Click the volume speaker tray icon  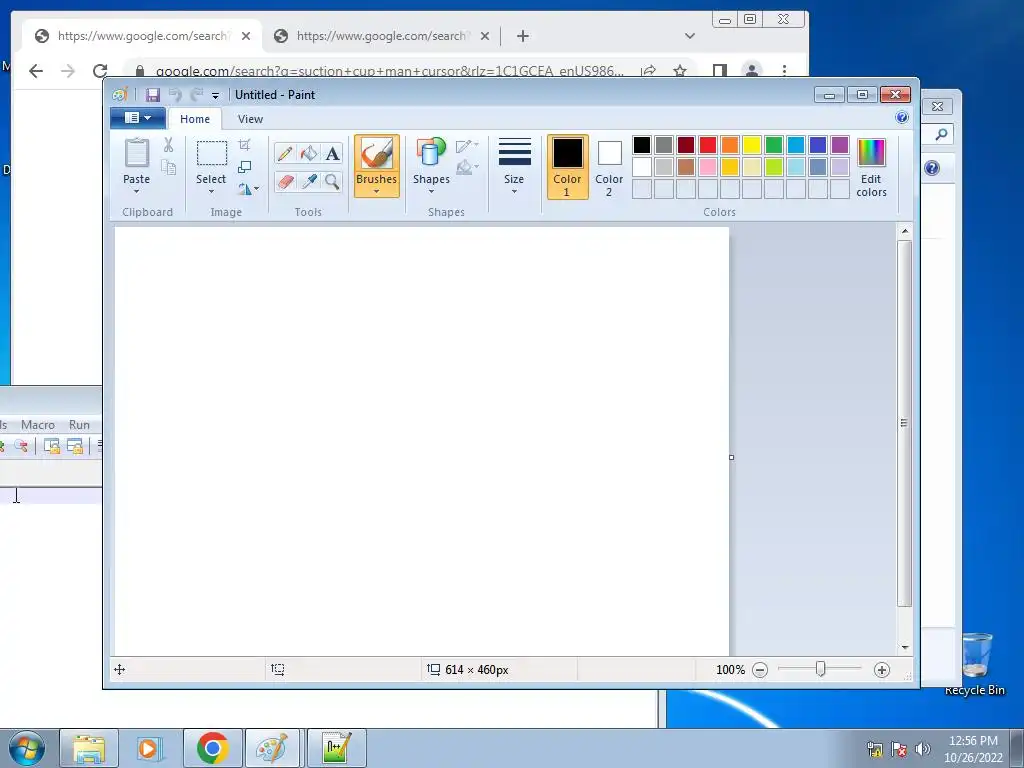[922, 749]
